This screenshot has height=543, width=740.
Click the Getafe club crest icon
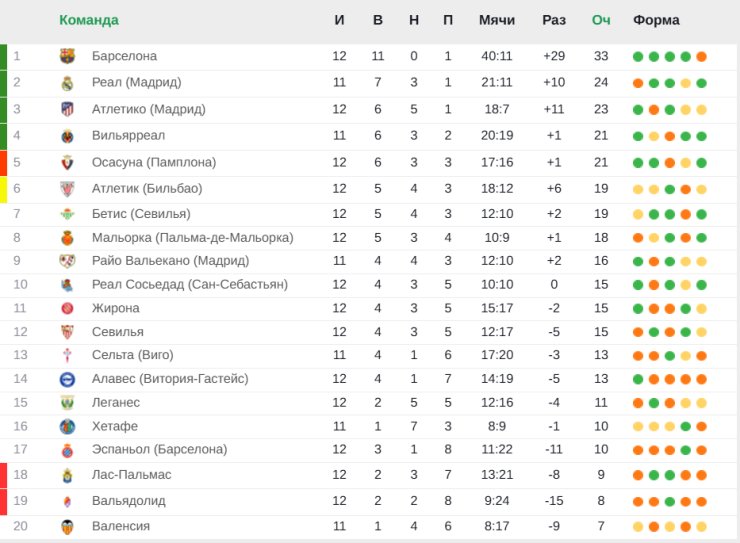tap(67, 426)
